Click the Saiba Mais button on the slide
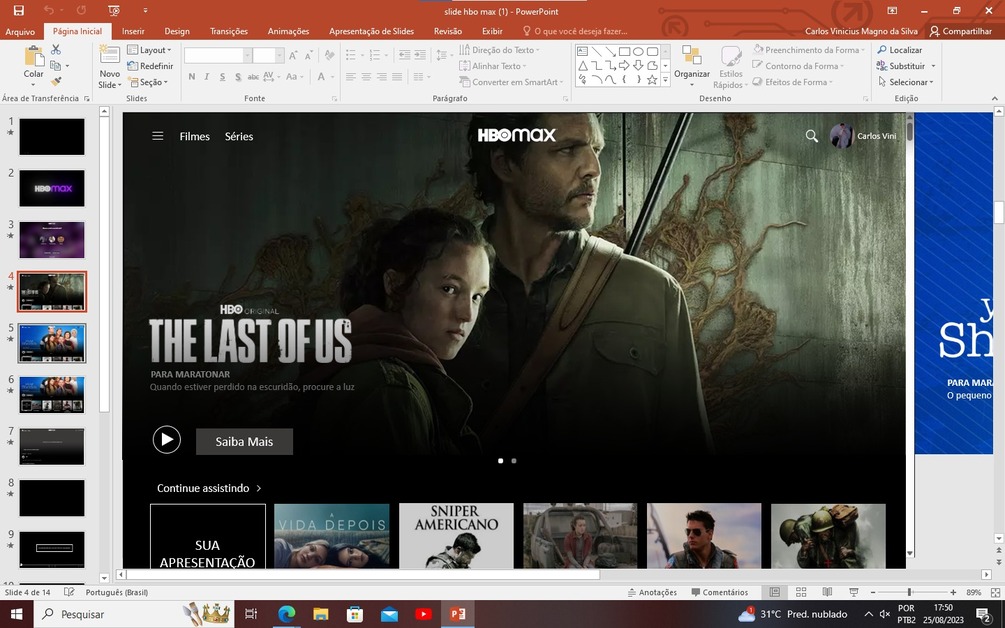 [244, 441]
